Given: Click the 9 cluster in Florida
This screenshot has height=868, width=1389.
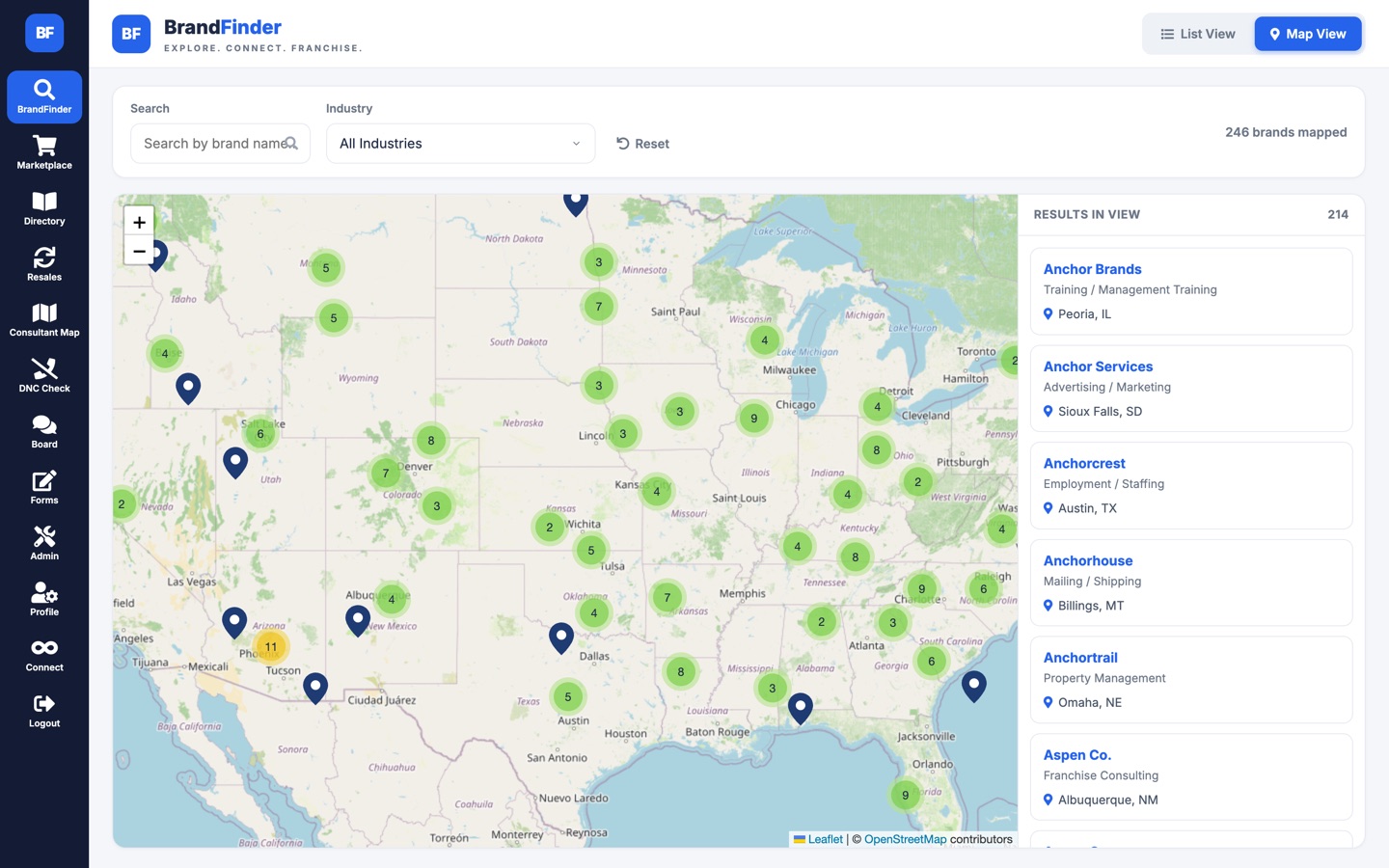Looking at the screenshot, I should [x=905, y=796].
